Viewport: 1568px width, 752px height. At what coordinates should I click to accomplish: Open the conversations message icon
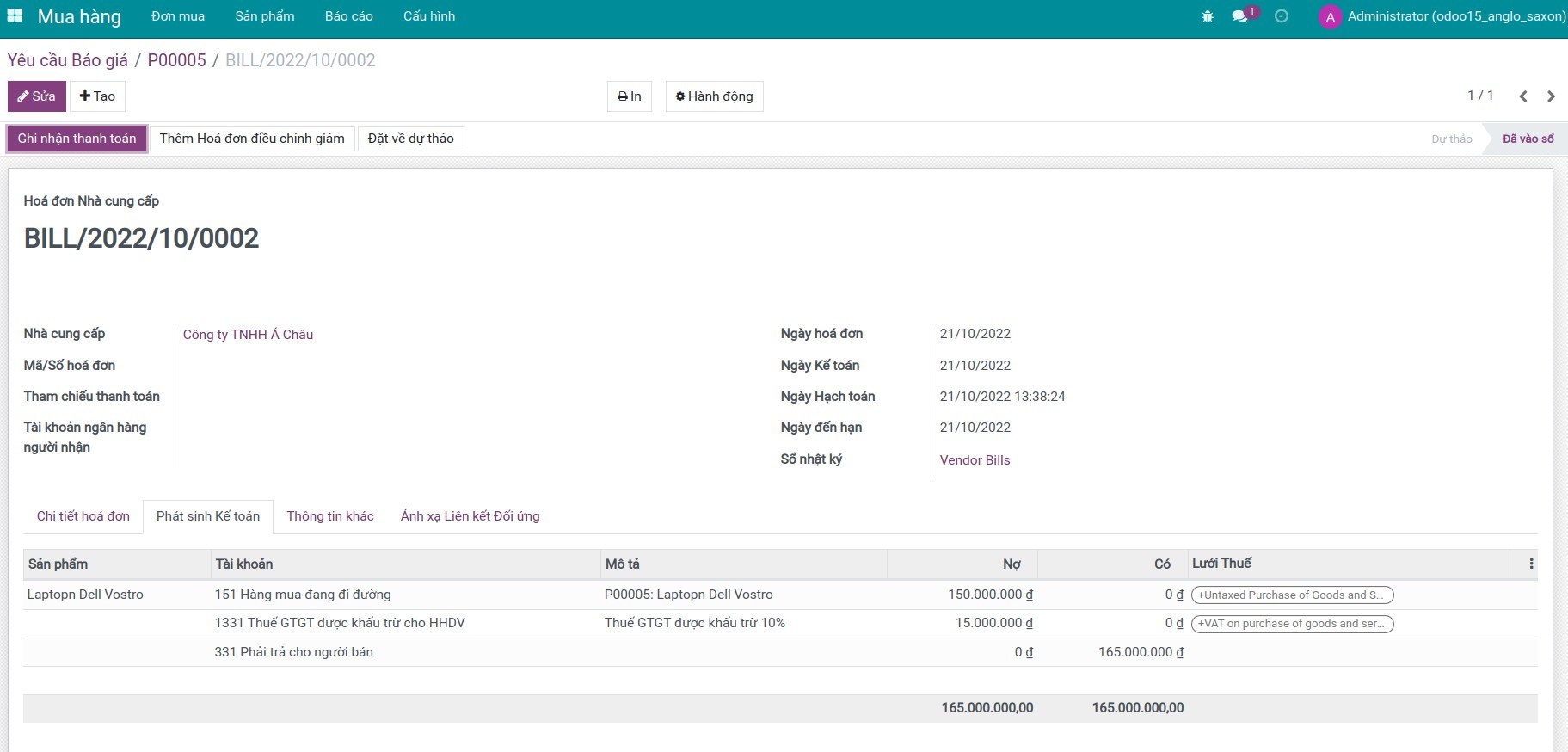[1239, 16]
